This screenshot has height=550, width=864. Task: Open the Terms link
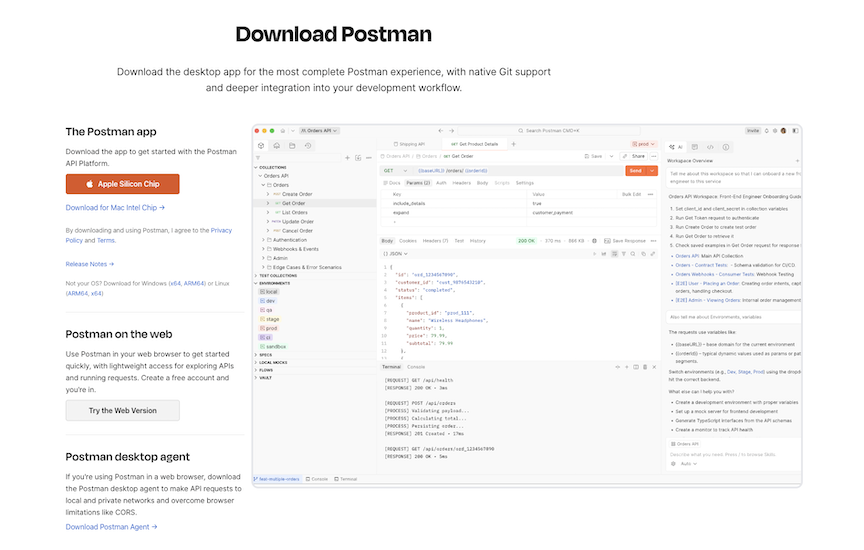pyautogui.click(x=106, y=240)
